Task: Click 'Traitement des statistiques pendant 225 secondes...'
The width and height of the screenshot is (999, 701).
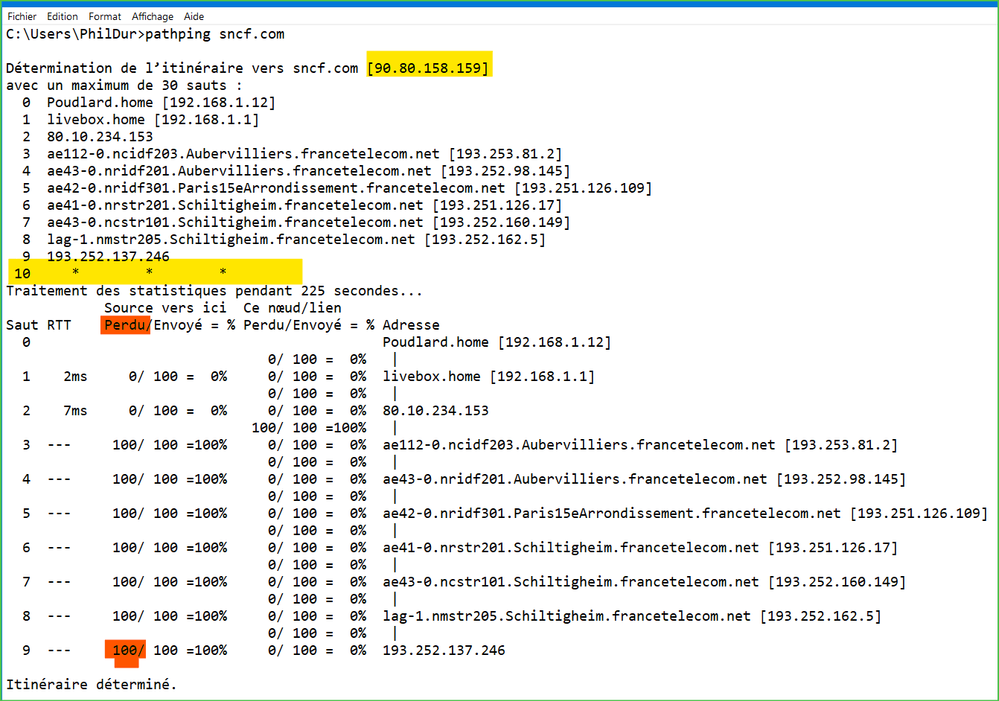Action: 214,291
